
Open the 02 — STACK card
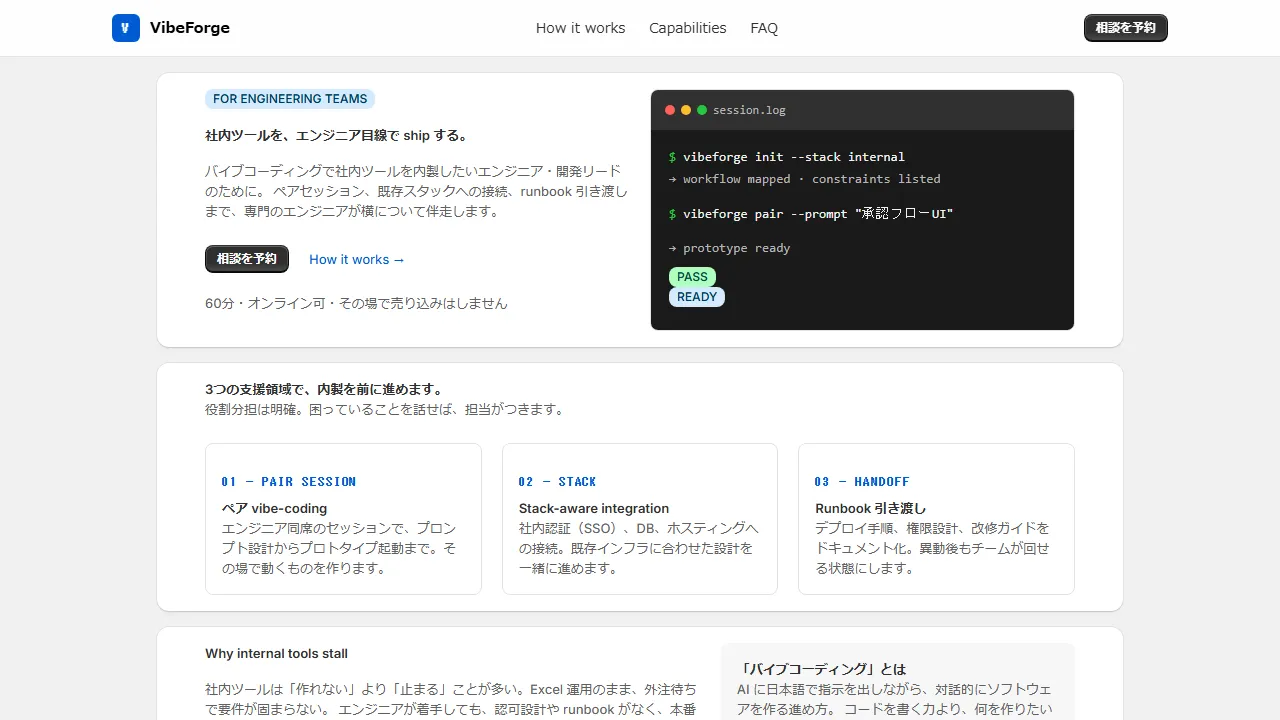click(640, 519)
